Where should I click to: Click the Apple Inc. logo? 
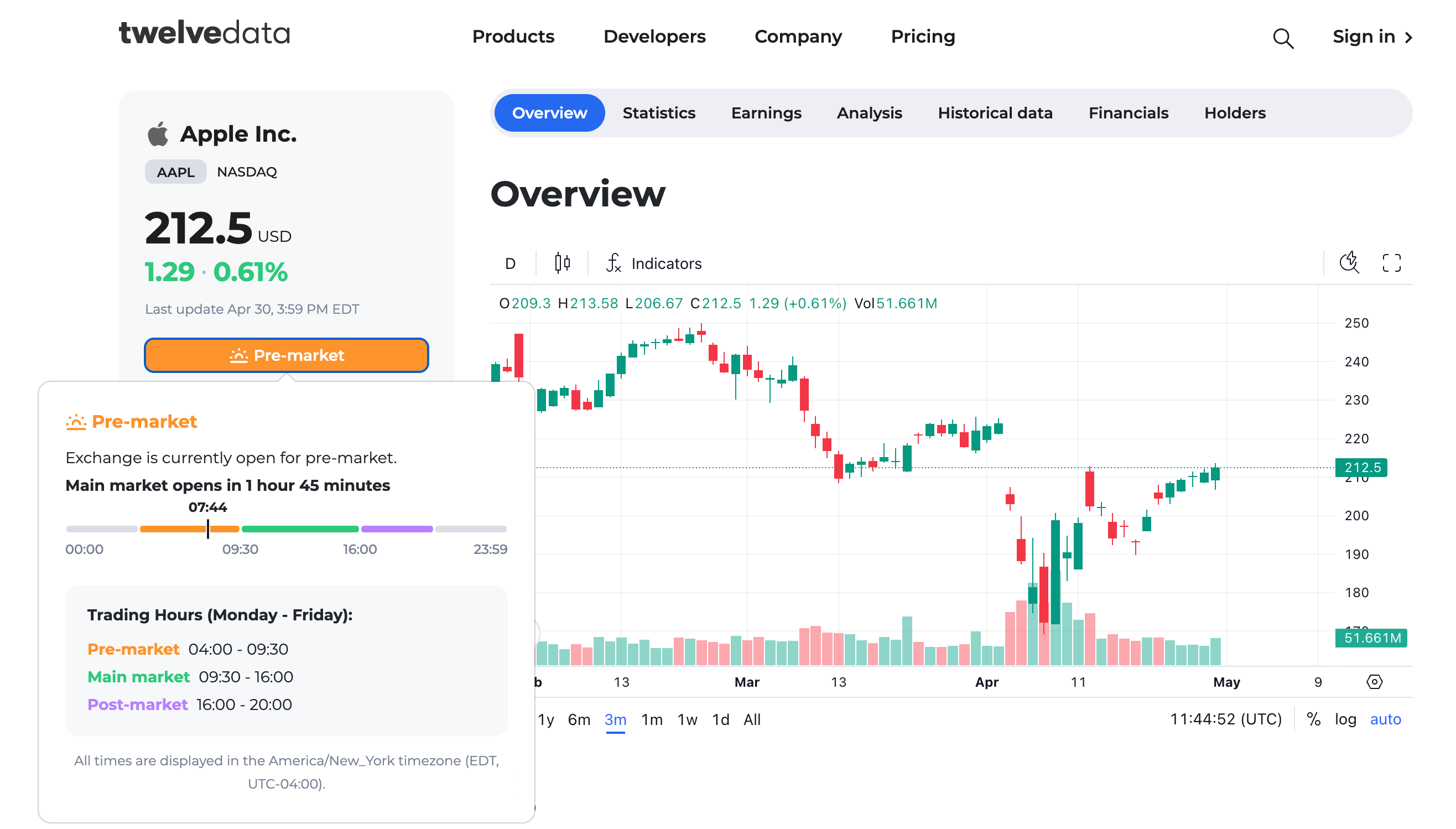(158, 134)
